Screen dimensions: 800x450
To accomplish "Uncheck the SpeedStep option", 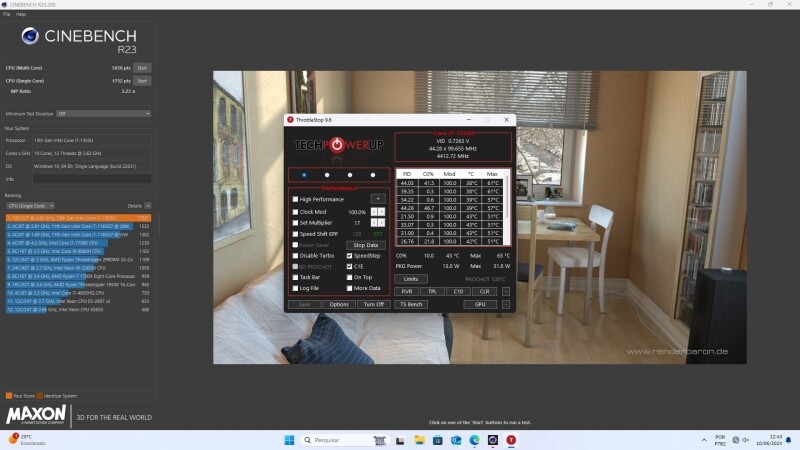I will click(349, 255).
